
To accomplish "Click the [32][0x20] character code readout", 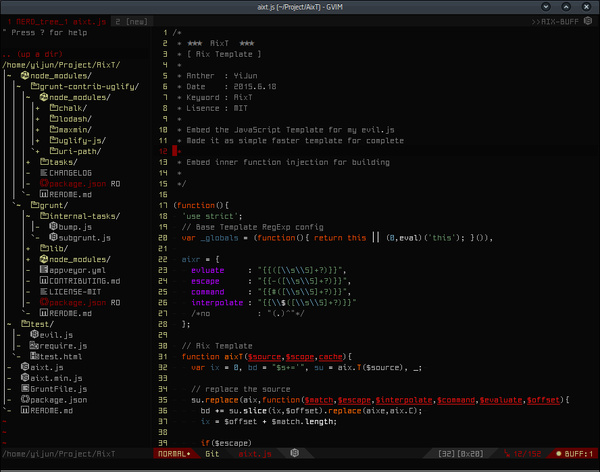I will coord(461,454).
